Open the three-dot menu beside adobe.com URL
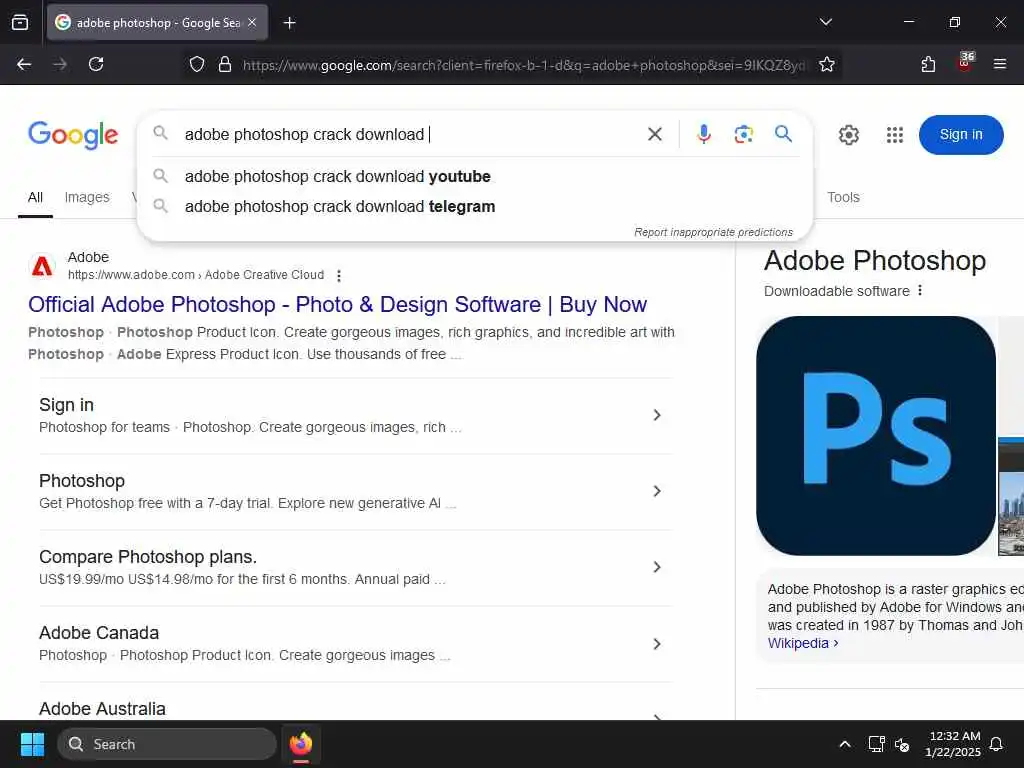Viewport: 1024px width, 768px height. point(338,276)
